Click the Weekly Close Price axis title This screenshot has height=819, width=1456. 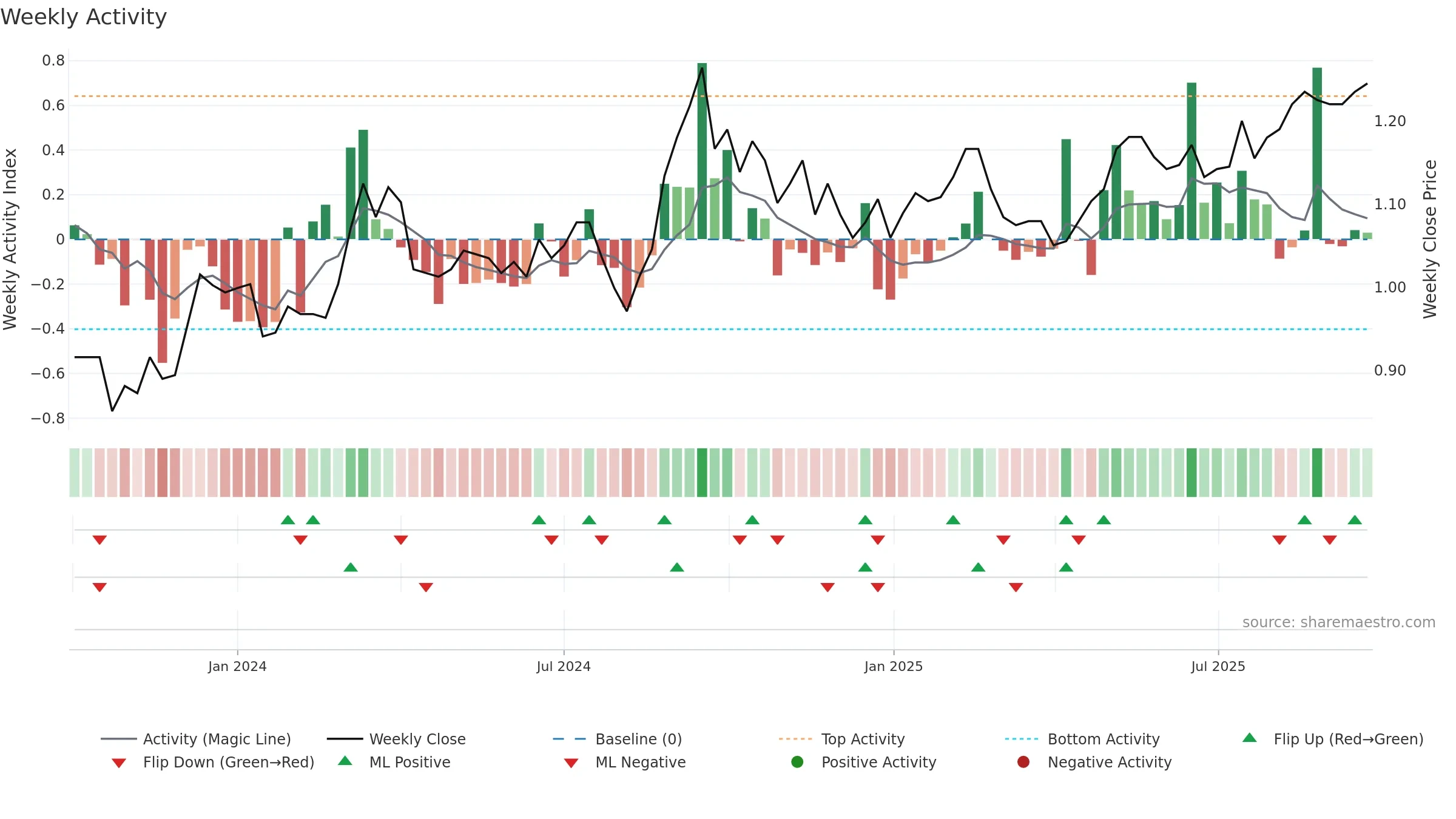[x=1430, y=239]
